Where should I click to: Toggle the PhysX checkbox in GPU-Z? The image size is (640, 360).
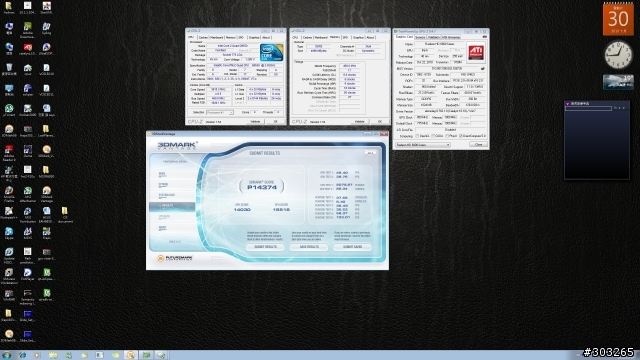(x=447, y=136)
